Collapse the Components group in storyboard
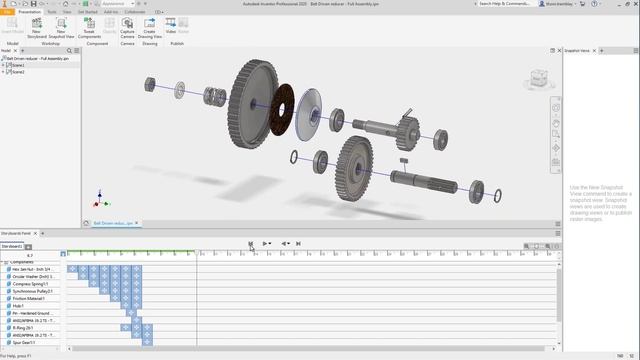Screen dimensions: 640x360 [x=2, y=262]
